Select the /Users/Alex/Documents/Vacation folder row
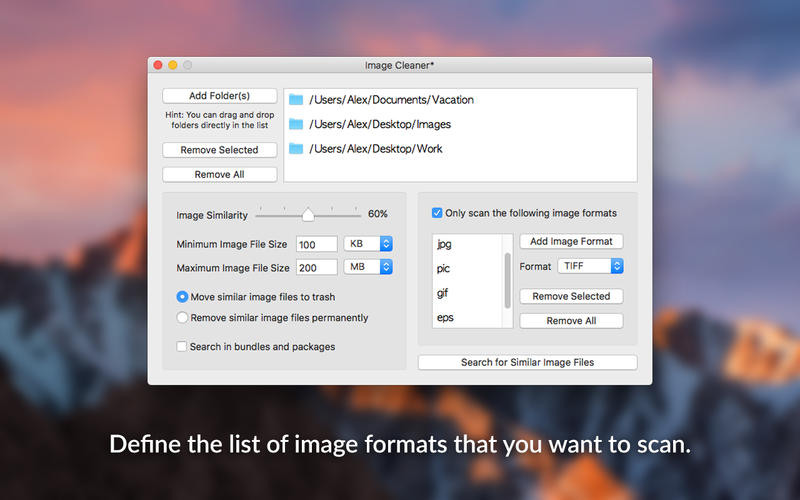The width and height of the screenshot is (800, 500). tap(460, 100)
